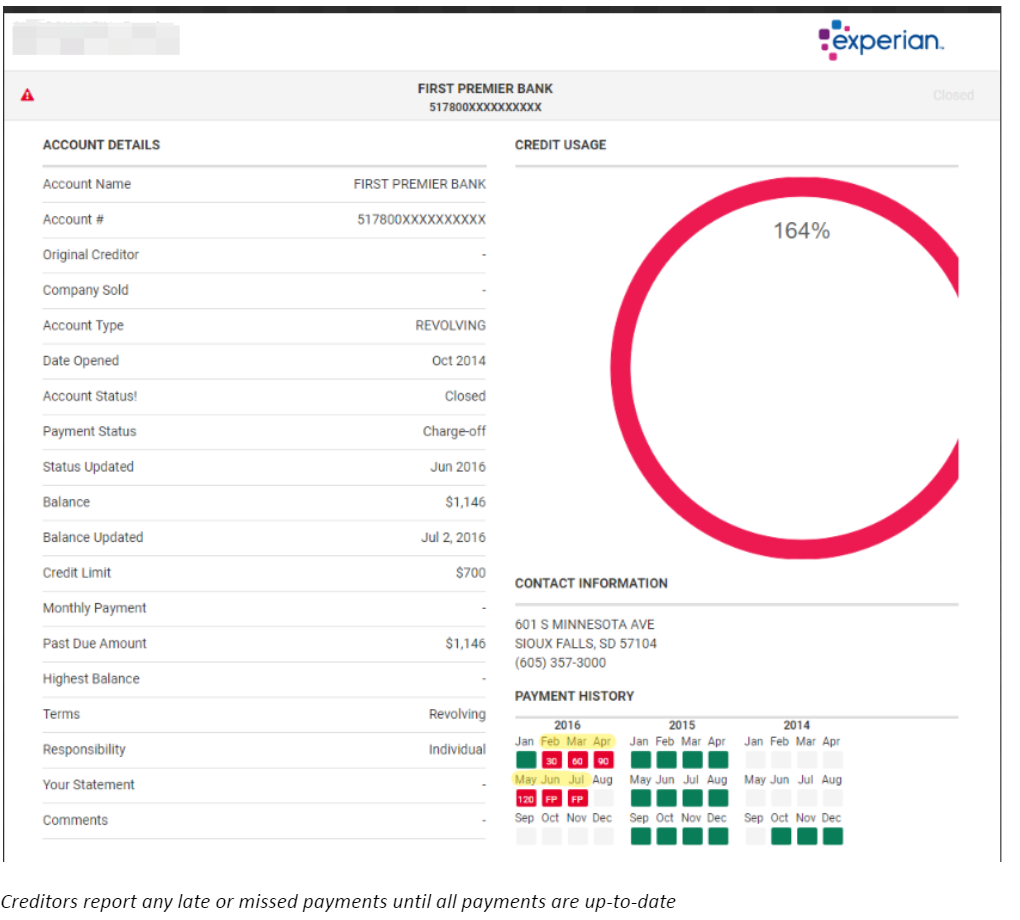Click the Company Sold label
This screenshot has height=920, width=1020.
point(86,290)
